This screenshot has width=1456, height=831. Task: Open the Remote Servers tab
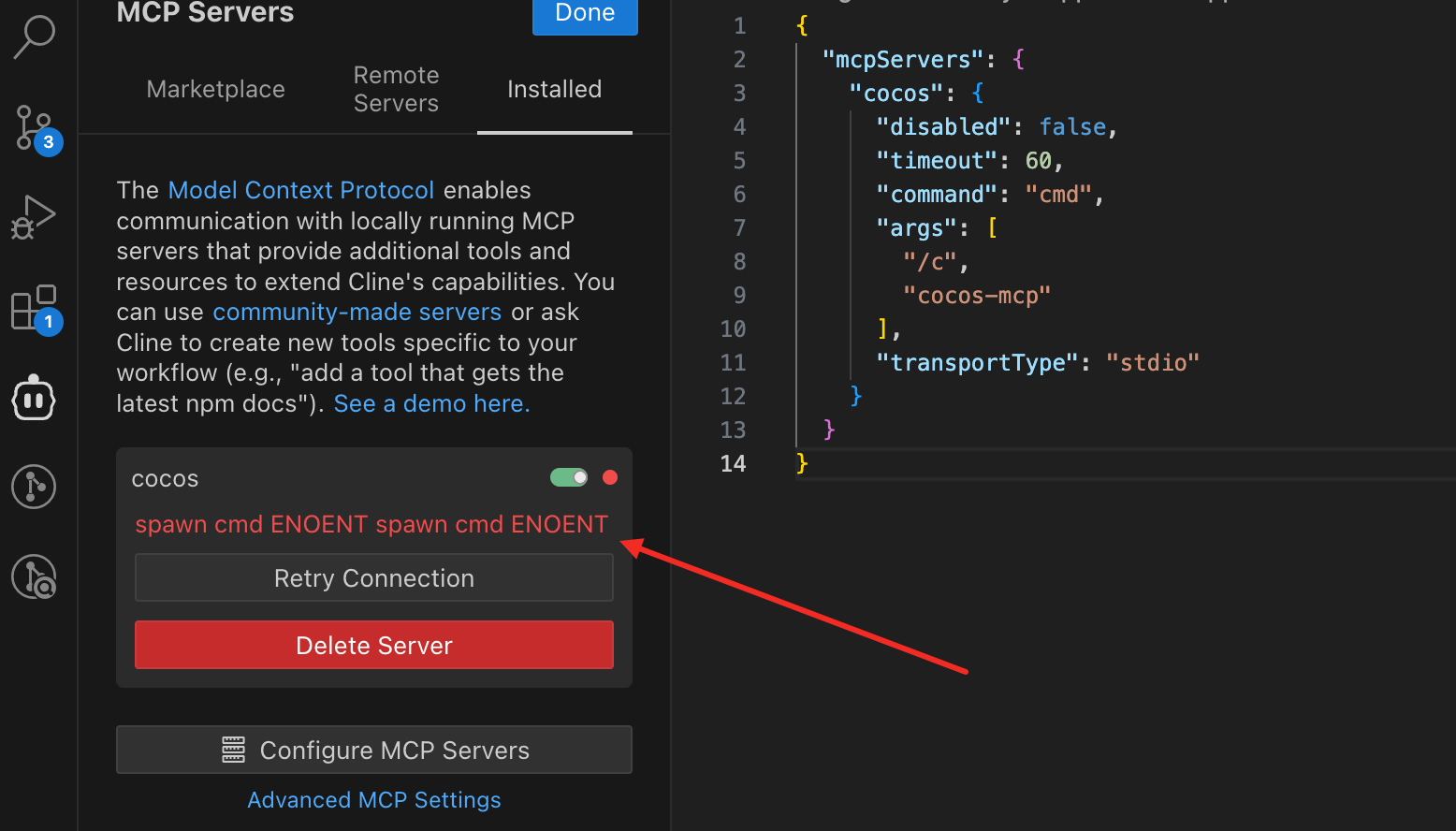[396, 90]
